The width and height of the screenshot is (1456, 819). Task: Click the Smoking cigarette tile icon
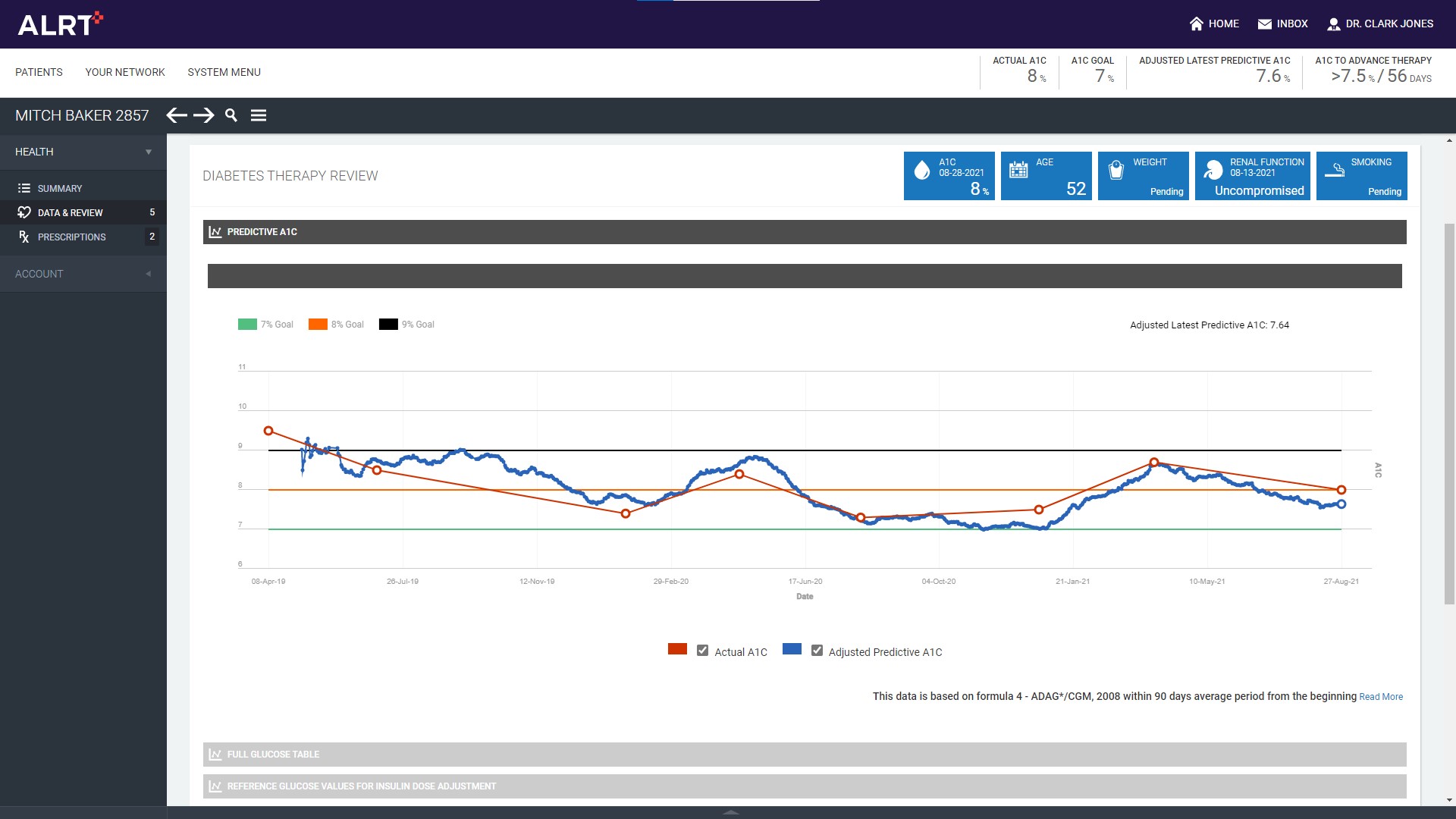[x=1334, y=171]
